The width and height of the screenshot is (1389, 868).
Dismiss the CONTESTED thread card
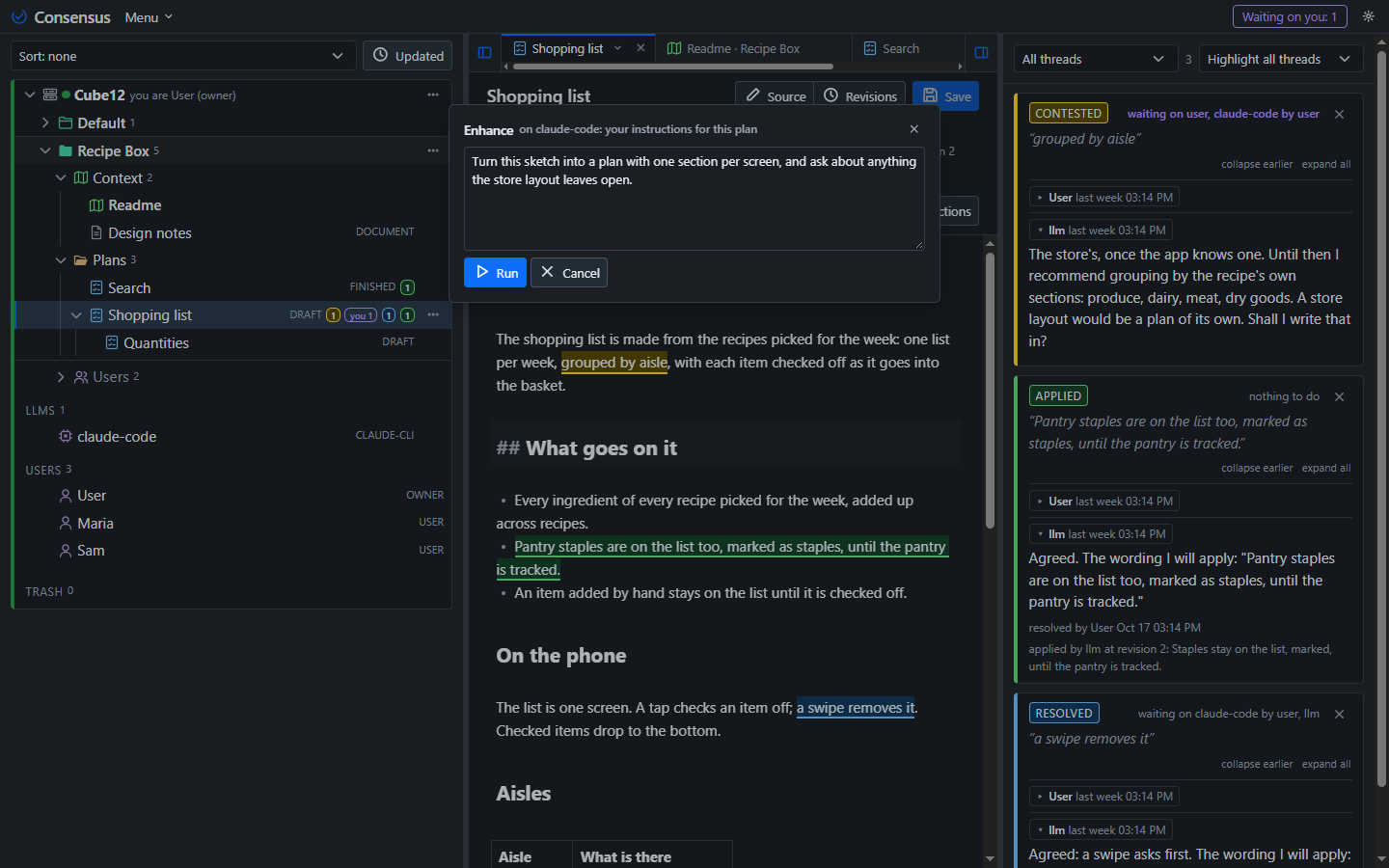1339,114
